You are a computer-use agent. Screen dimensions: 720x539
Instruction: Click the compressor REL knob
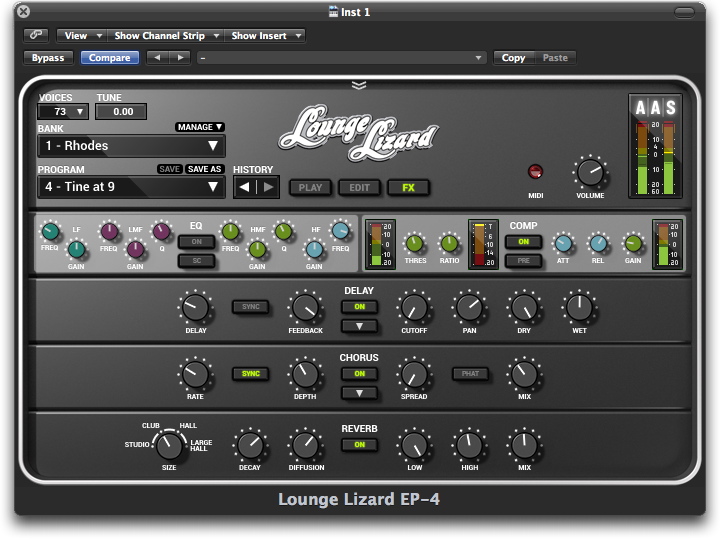(597, 243)
